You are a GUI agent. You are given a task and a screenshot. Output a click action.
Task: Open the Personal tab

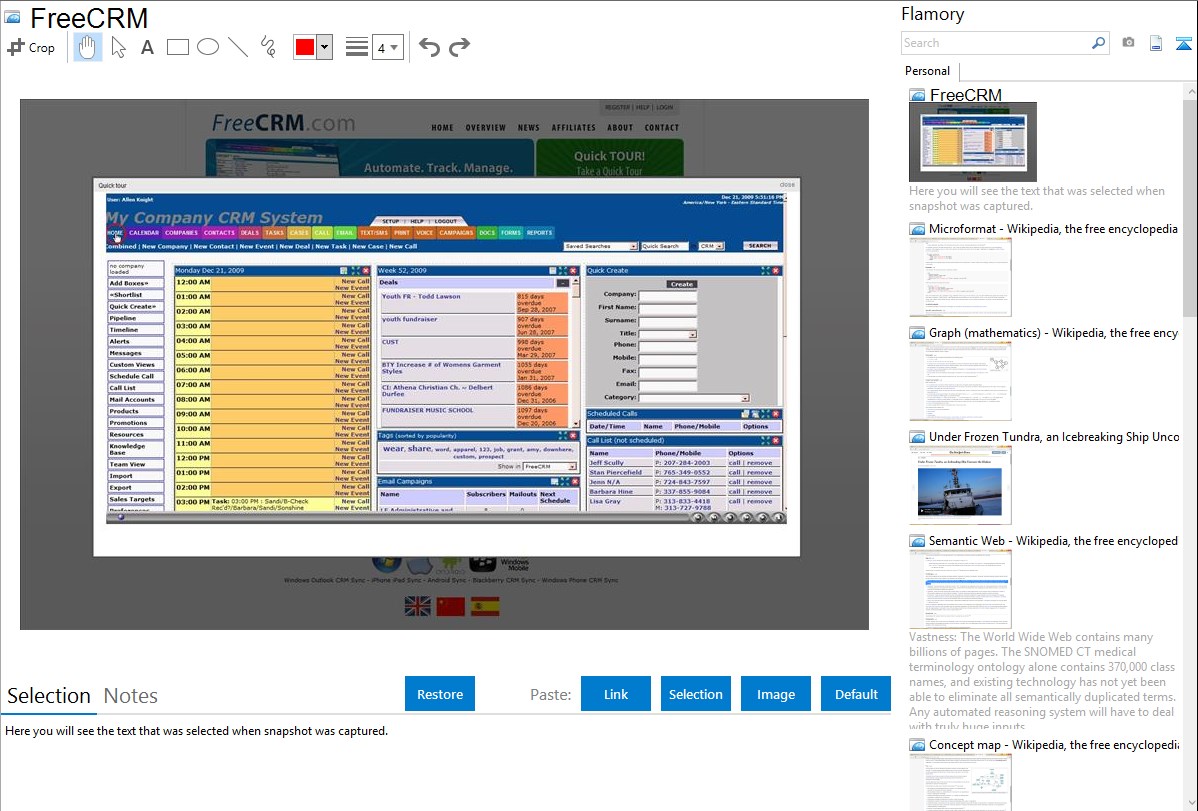pos(928,71)
